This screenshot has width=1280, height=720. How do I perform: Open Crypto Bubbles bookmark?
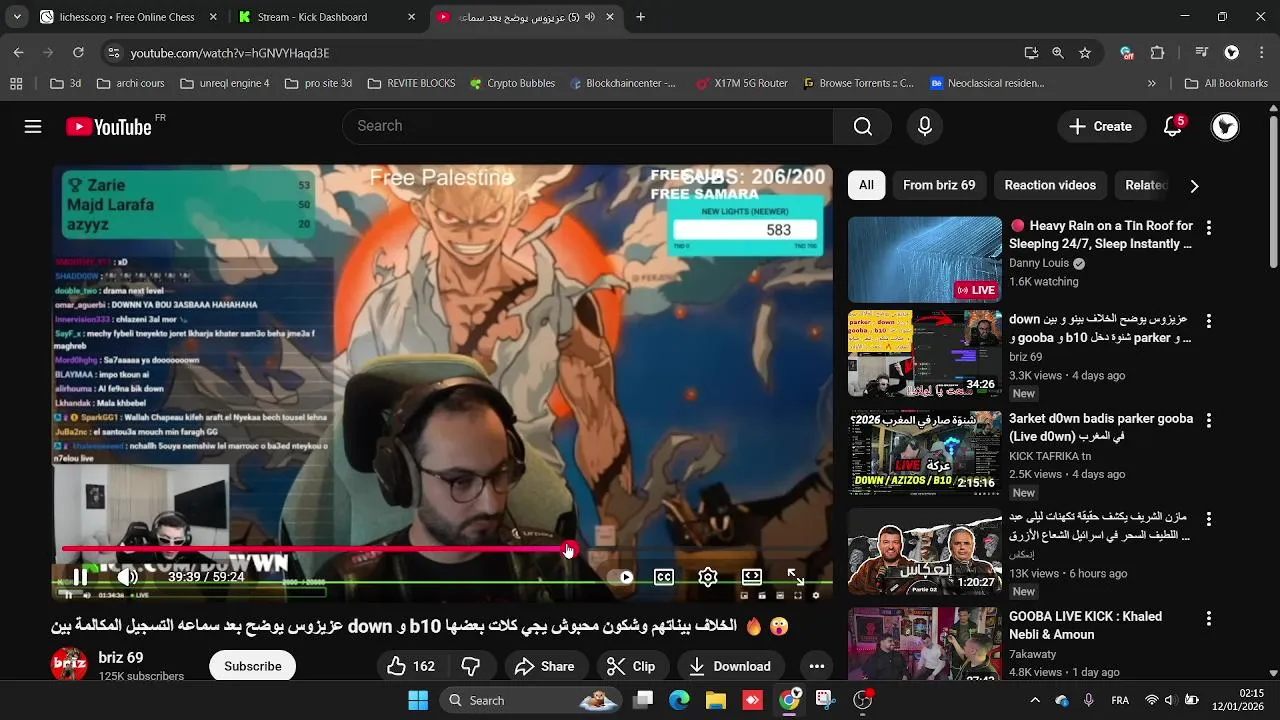tap(512, 84)
